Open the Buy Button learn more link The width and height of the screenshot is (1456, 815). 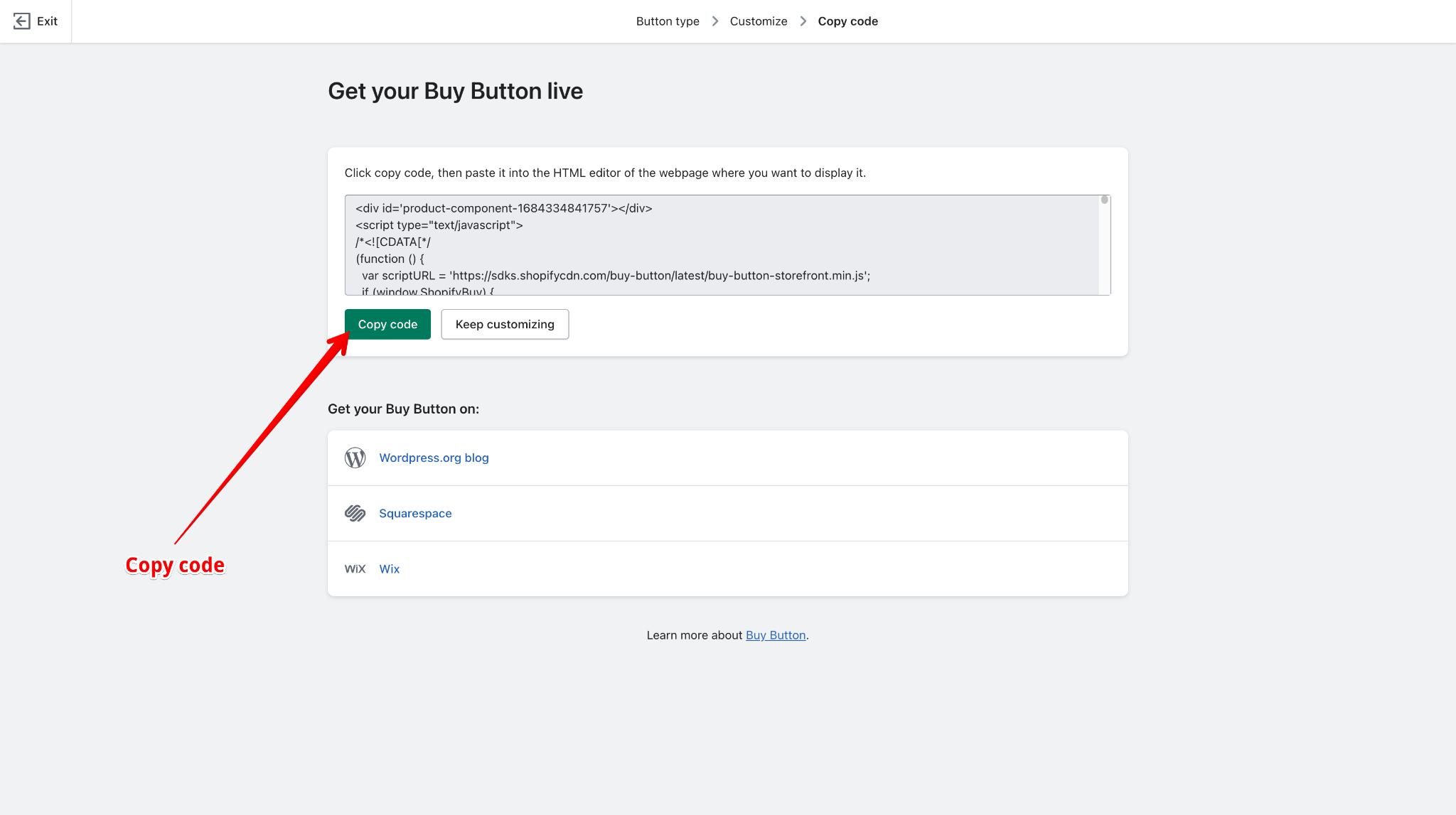(x=775, y=635)
